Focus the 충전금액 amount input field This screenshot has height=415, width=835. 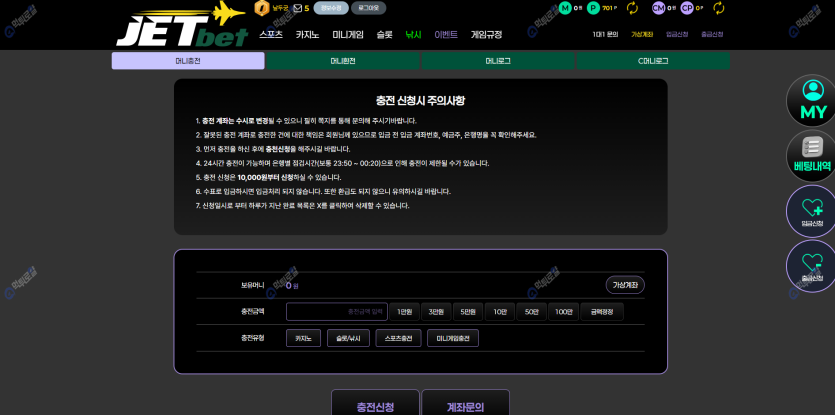[x=336, y=312]
